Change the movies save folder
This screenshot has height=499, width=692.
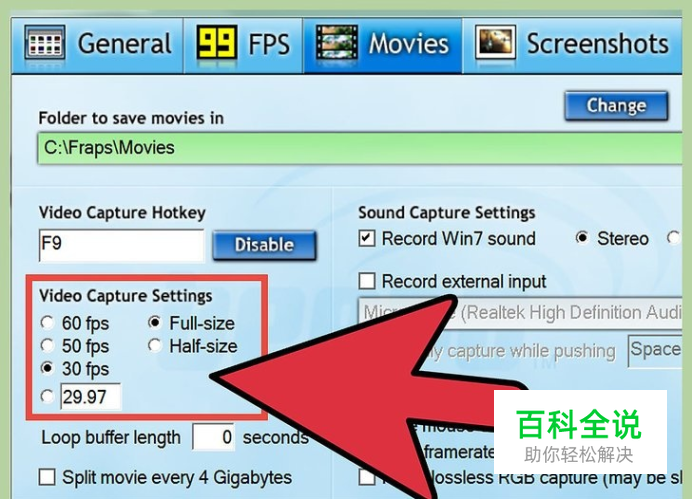click(616, 106)
